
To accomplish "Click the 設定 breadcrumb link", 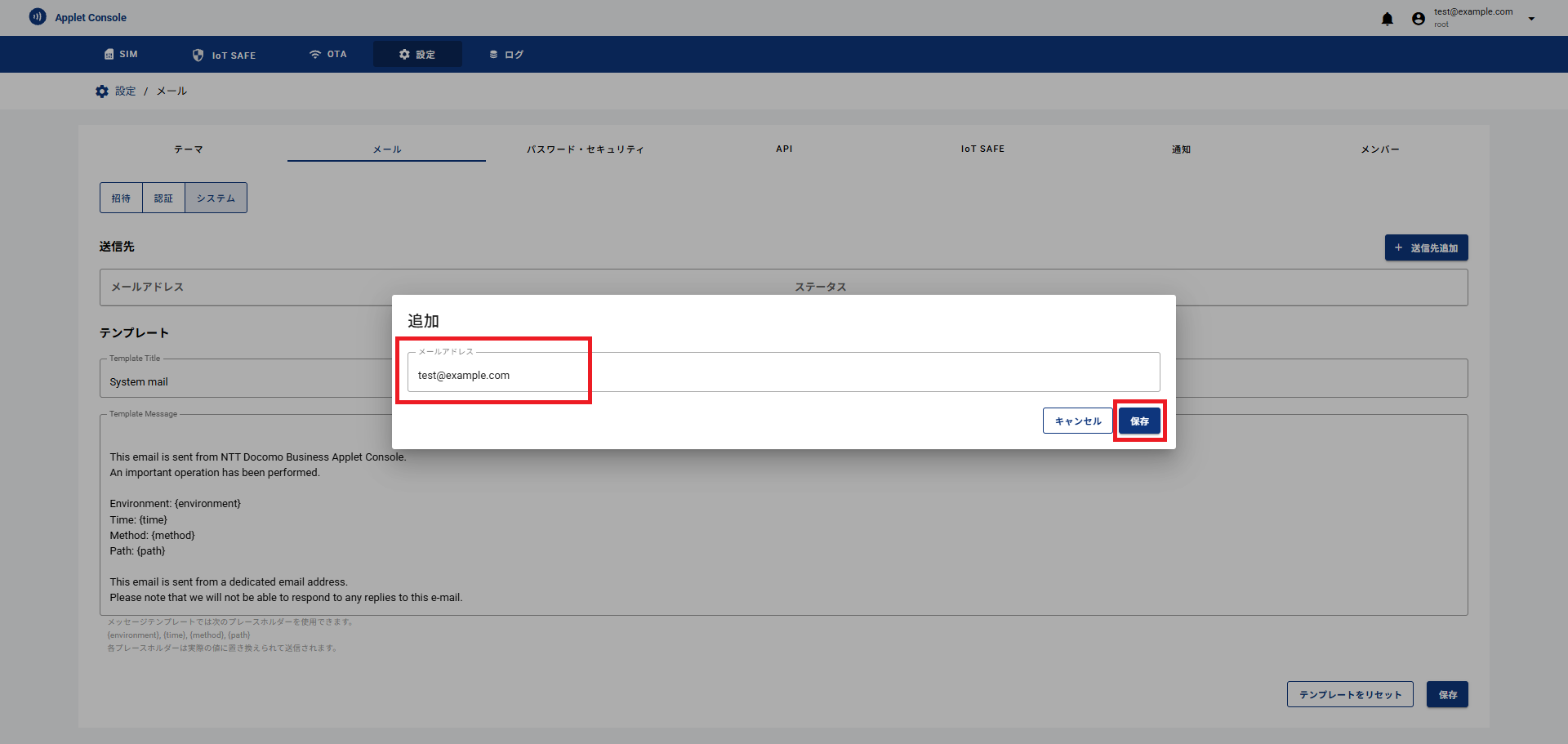I will point(125,91).
